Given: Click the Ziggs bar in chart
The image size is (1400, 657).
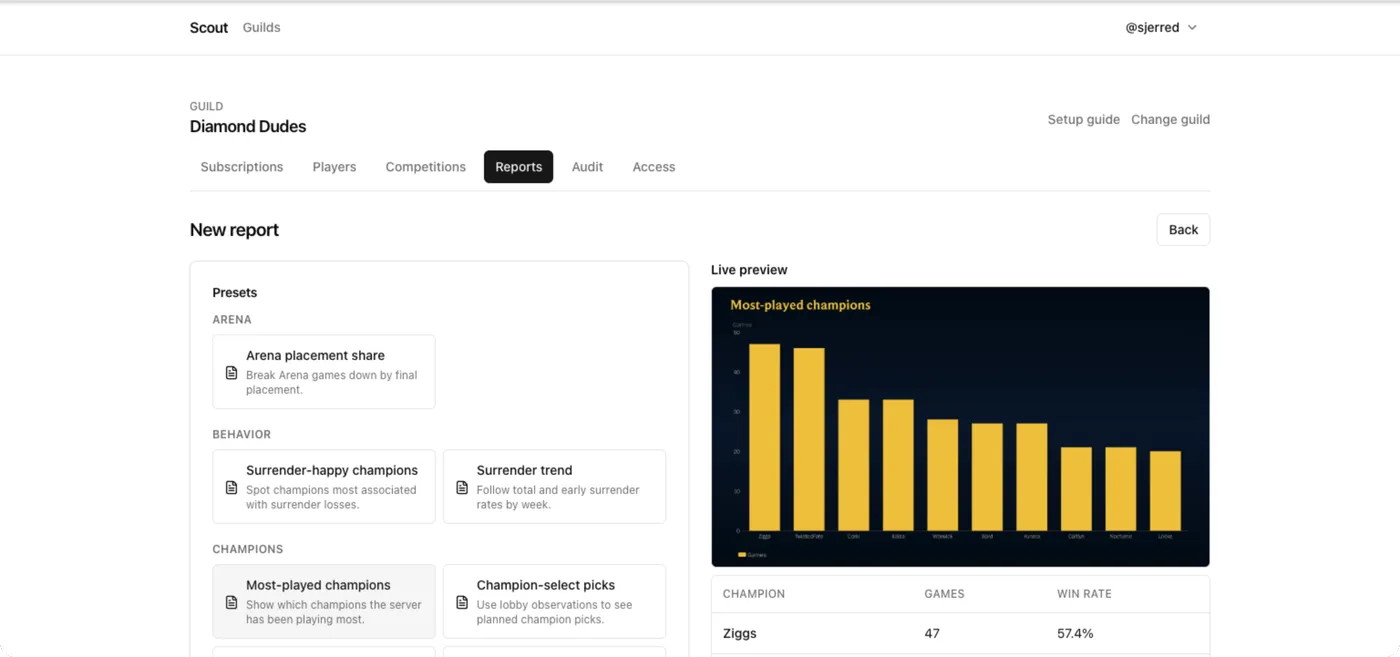Looking at the screenshot, I should 765,437.
